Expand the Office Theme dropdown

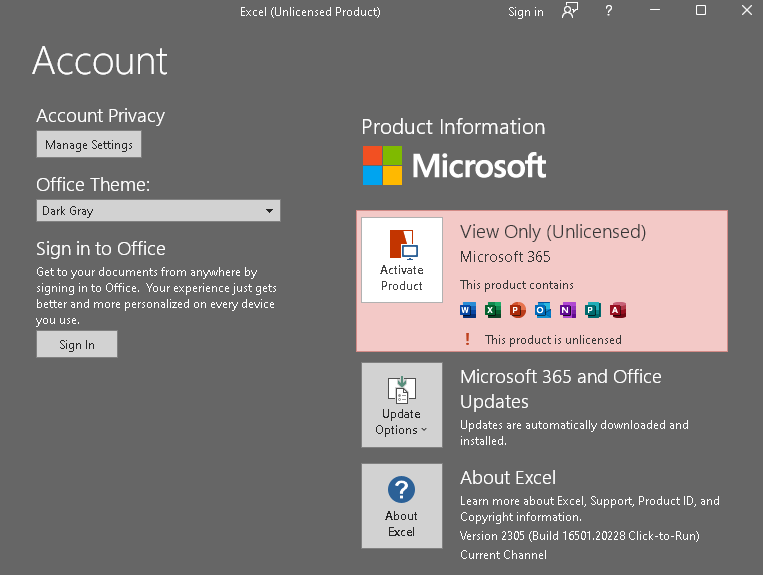pos(158,211)
